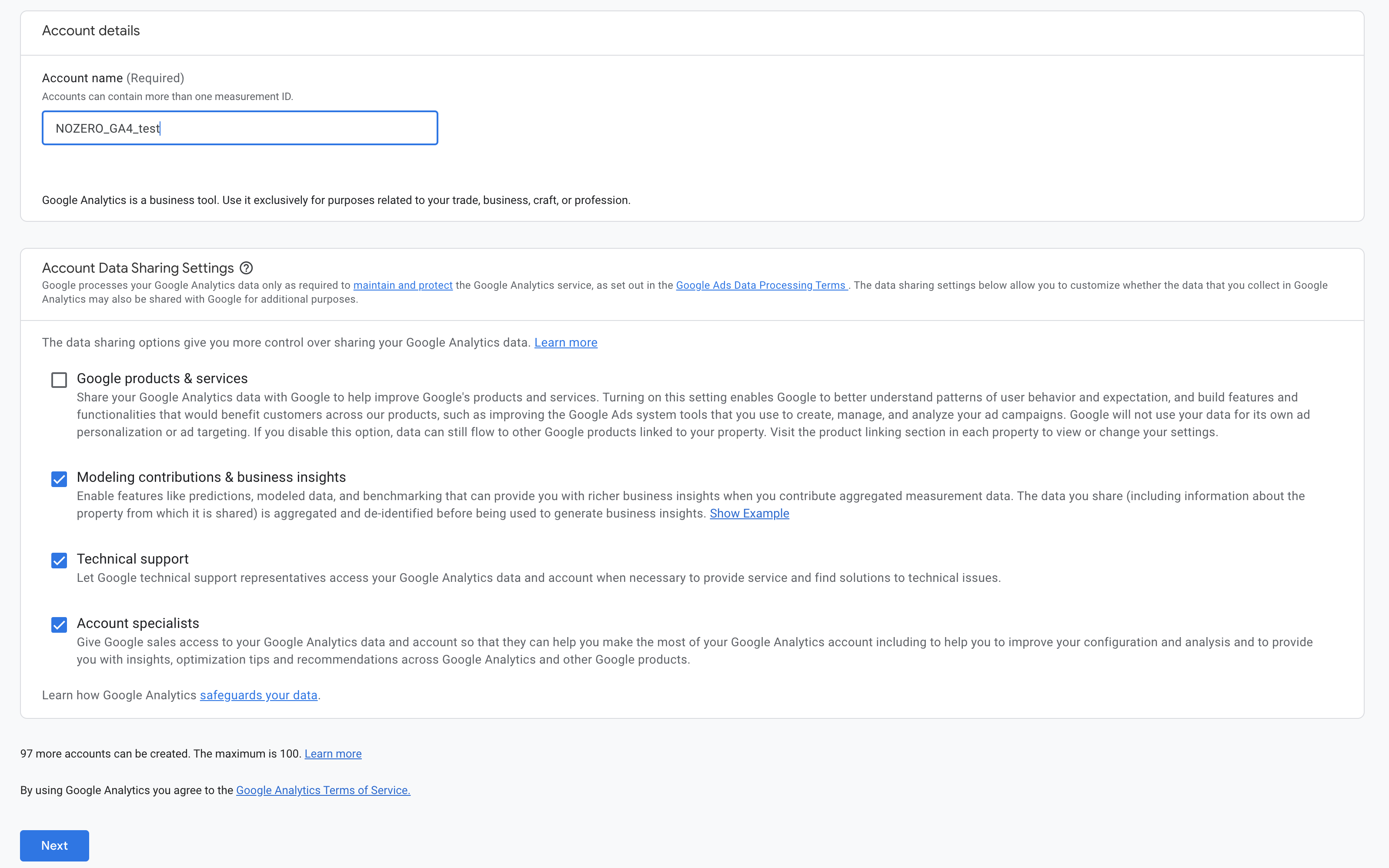Select the Google products & services label

[163, 379]
